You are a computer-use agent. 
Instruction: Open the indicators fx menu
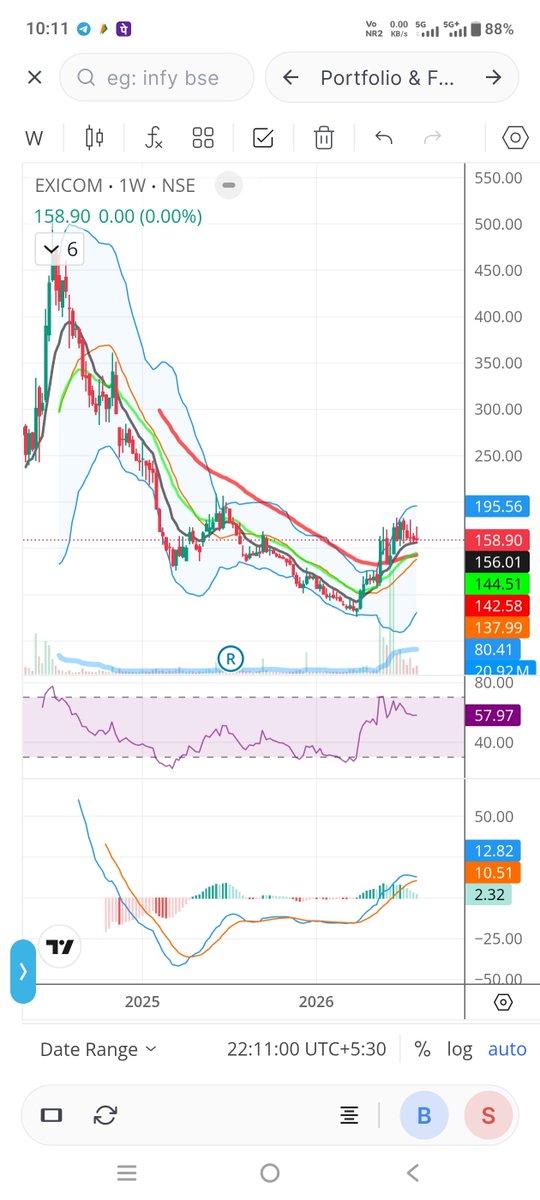pyautogui.click(x=153, y=138)
